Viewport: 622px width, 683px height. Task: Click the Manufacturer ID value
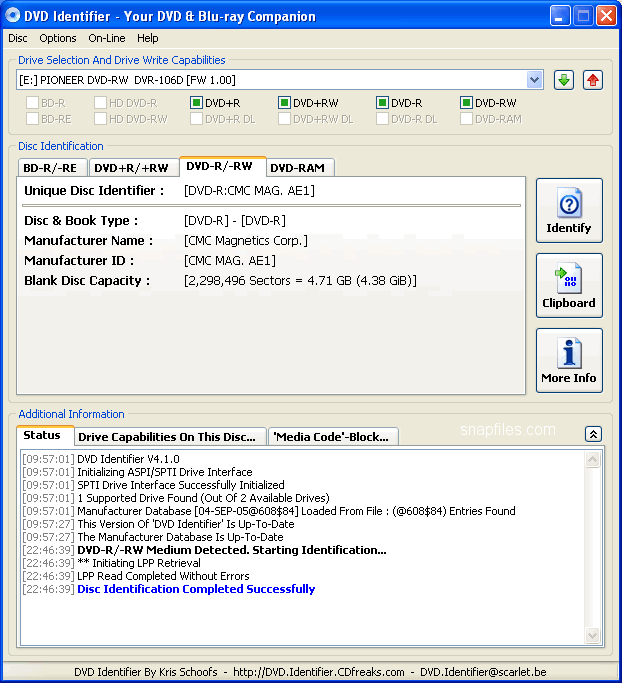(x=230, y=260)
